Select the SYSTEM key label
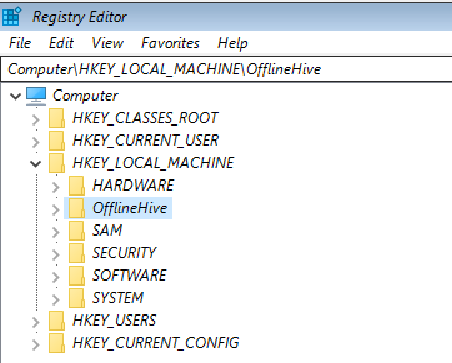Image resolution: width=452 pixels, height=363 pixels. (x=118, y=298)
